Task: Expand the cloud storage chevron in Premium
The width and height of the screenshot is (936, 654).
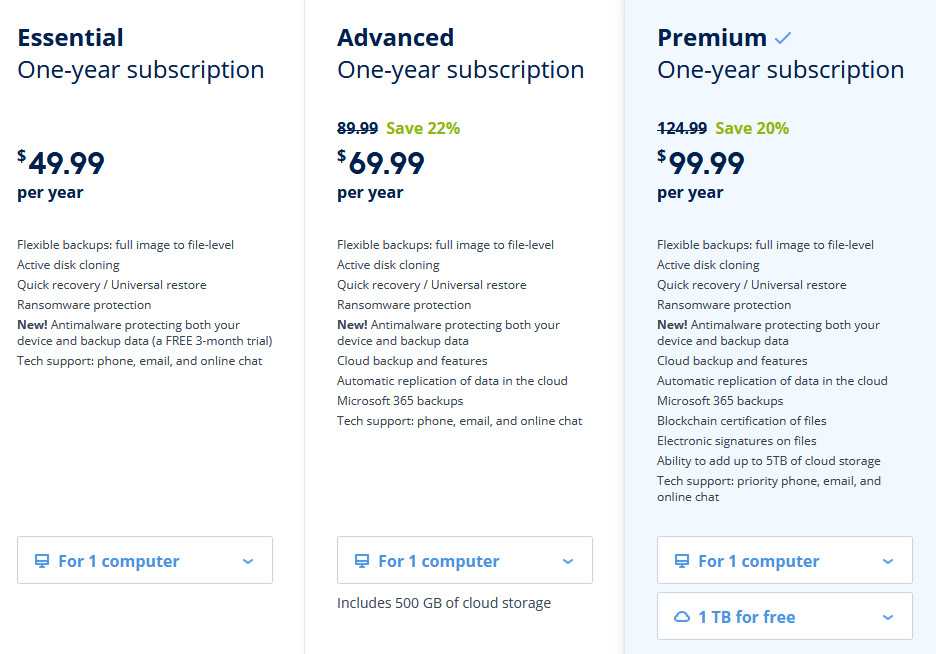Action: (x=888, y=617)
